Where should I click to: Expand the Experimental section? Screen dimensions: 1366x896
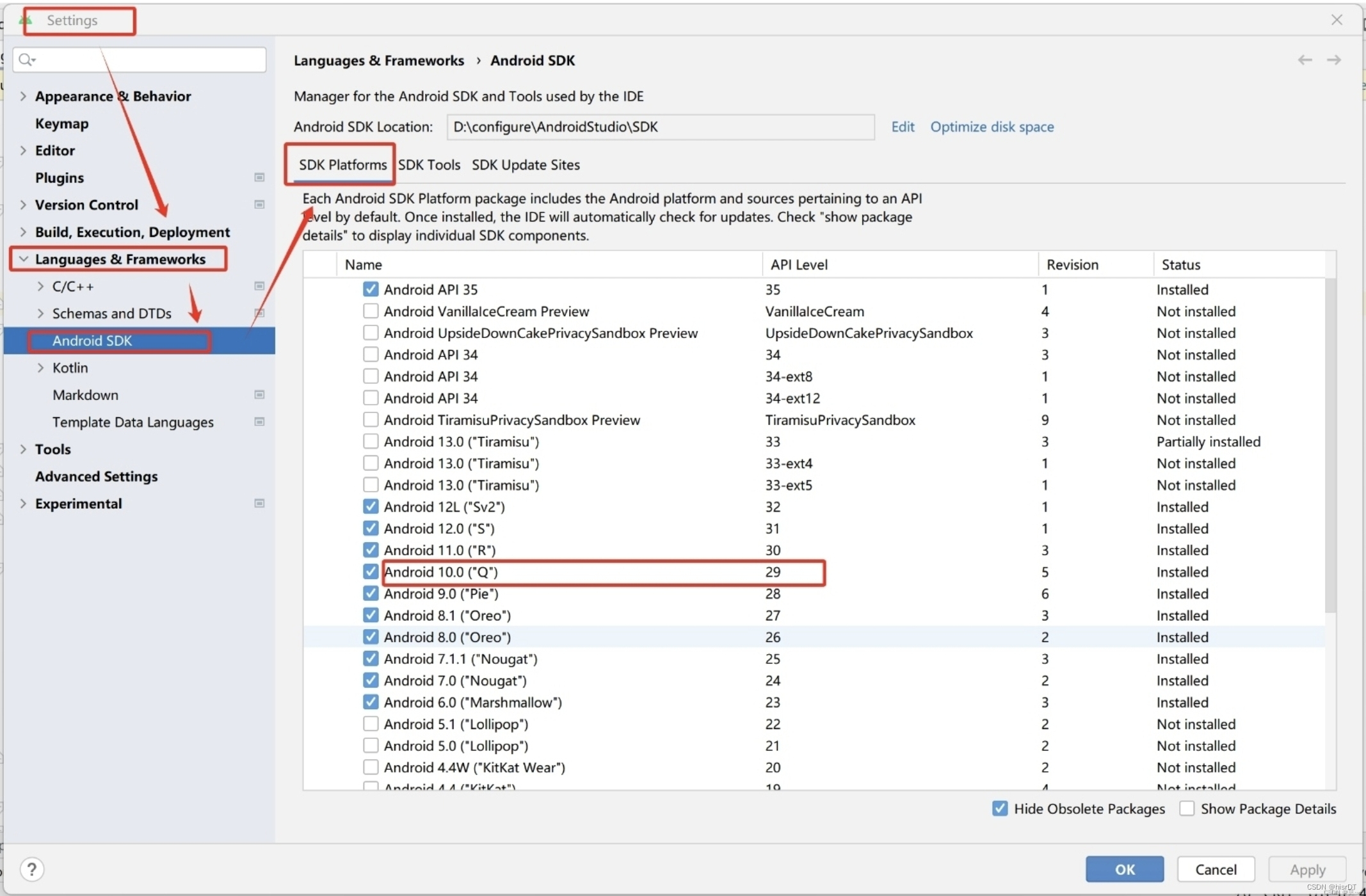click(23, 504)
